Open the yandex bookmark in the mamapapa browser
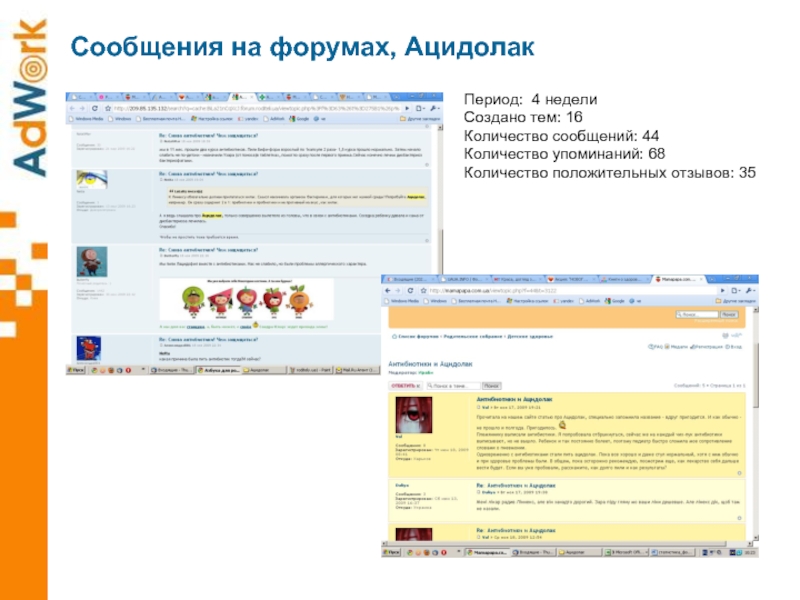Viewport: 800px width, 600px height. (563, 301)
